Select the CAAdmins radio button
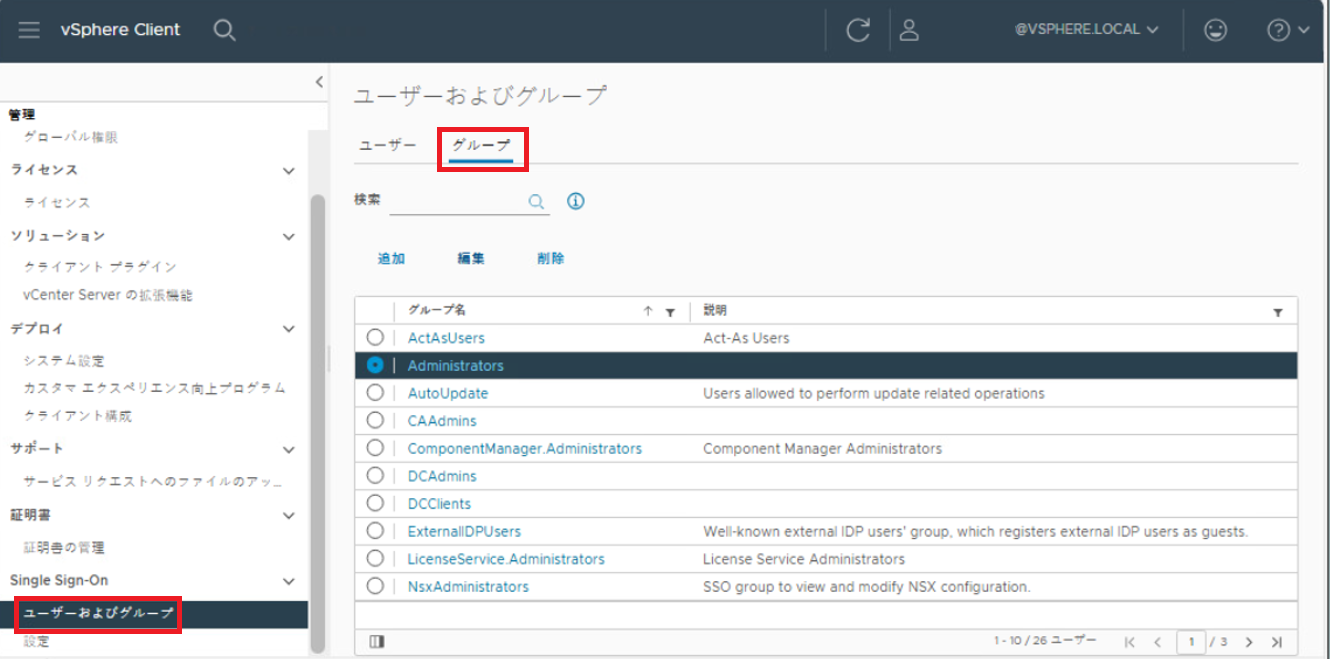Viewport: 1330px width, 659px height. (x=375, y=420)
